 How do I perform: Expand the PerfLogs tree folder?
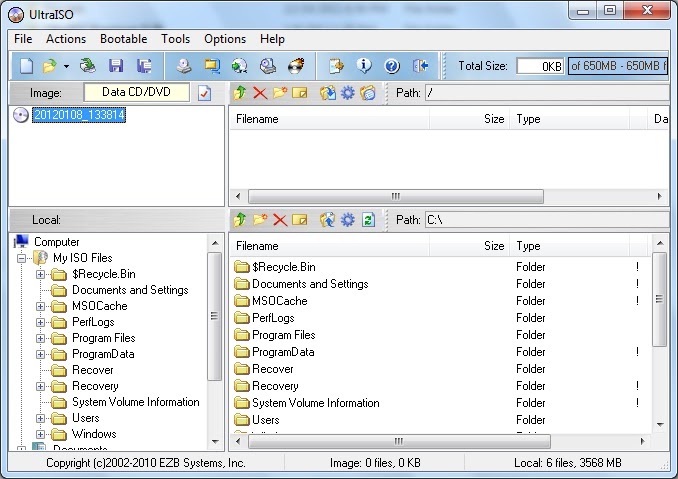click(40, 322)
